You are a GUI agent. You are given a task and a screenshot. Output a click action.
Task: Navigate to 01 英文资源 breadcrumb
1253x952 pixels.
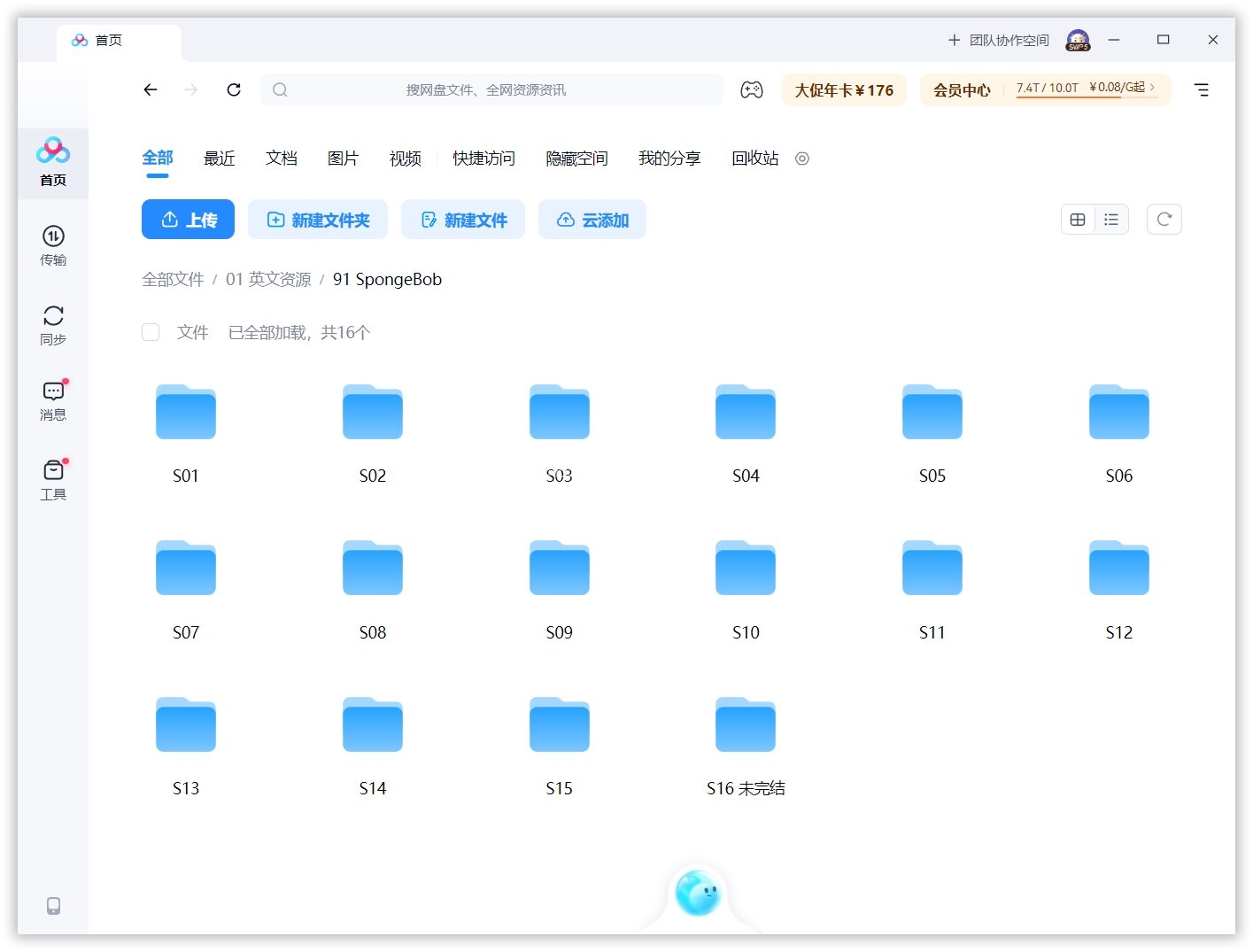(268, 280)
